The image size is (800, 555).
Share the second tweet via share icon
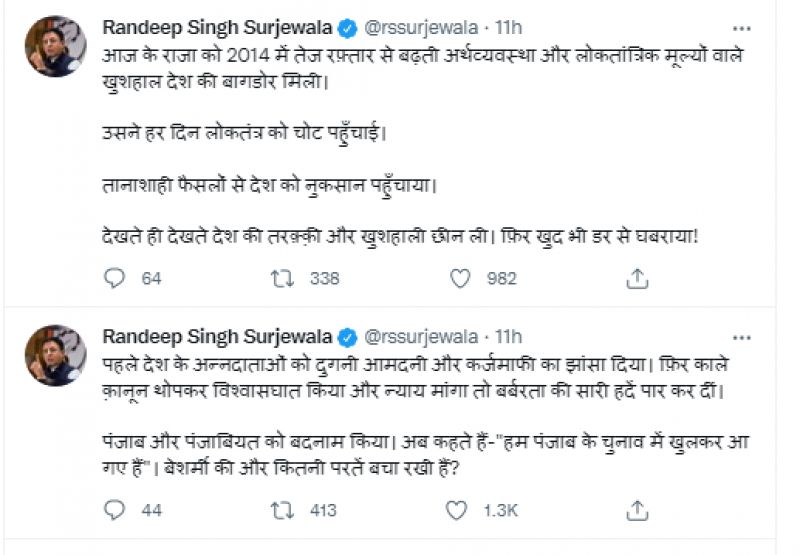[x=637, y=510]
